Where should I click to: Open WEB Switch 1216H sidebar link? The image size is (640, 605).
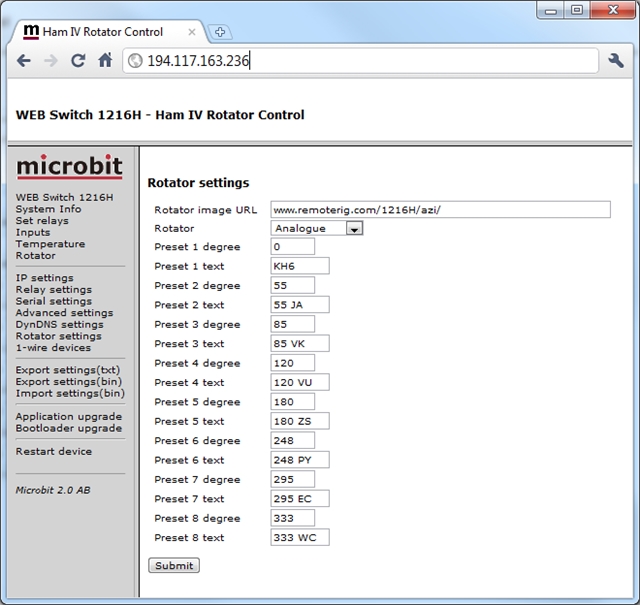pos(64,198)
